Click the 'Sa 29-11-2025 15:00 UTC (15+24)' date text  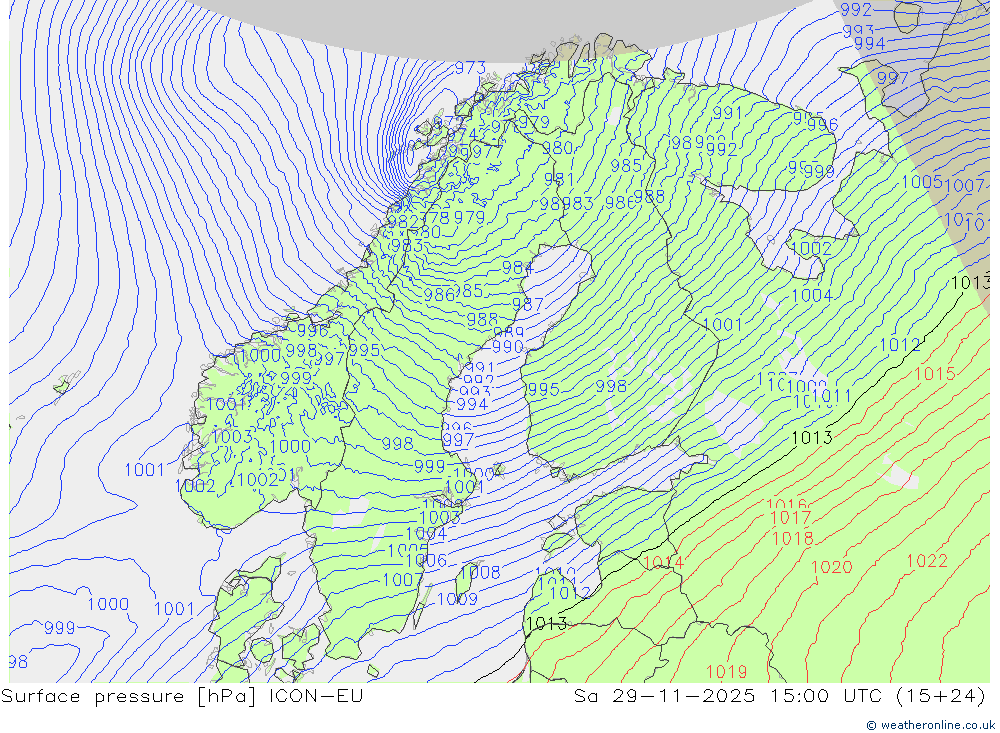click(779, 696)
